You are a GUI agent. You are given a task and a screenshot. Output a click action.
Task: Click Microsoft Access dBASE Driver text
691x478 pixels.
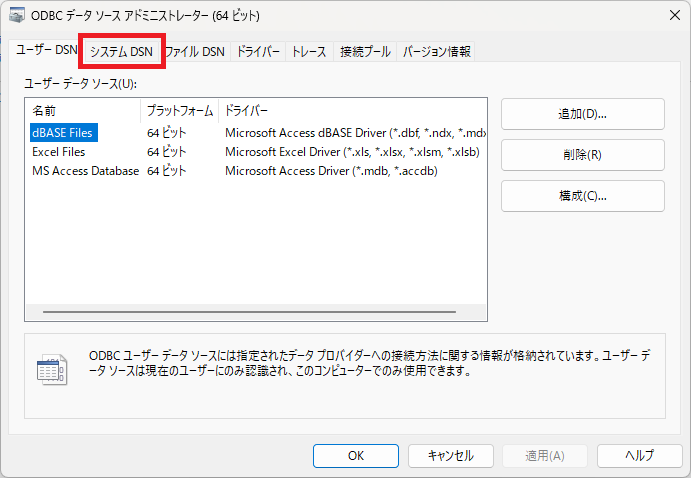[x=355, y=133]
